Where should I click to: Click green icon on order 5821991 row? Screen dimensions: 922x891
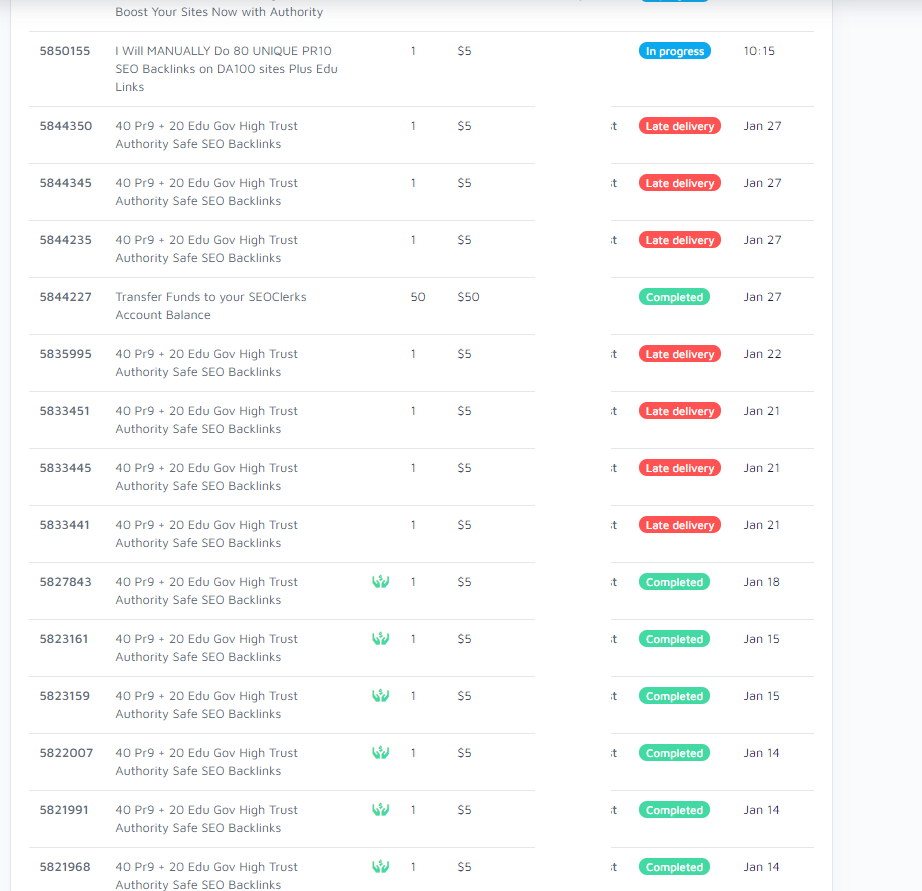[380, 810]
